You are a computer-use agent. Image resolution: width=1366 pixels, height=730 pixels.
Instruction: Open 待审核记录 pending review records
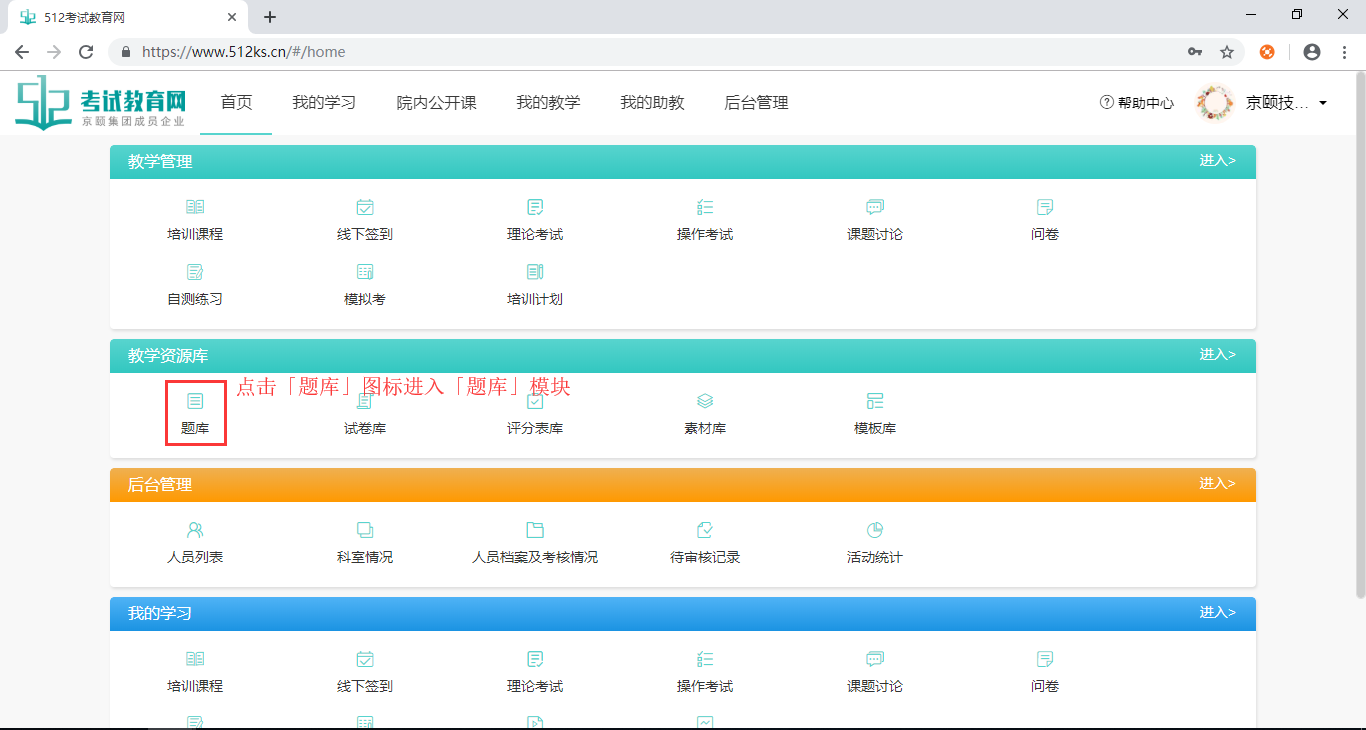click(x=704, y=541)
